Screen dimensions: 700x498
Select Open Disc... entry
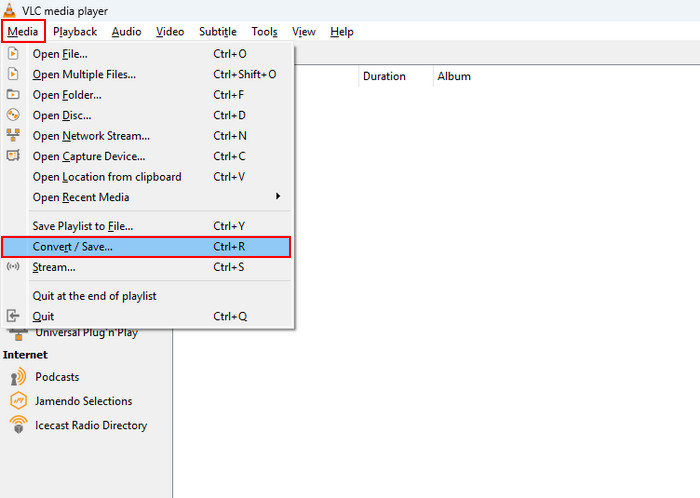[147, 116]
